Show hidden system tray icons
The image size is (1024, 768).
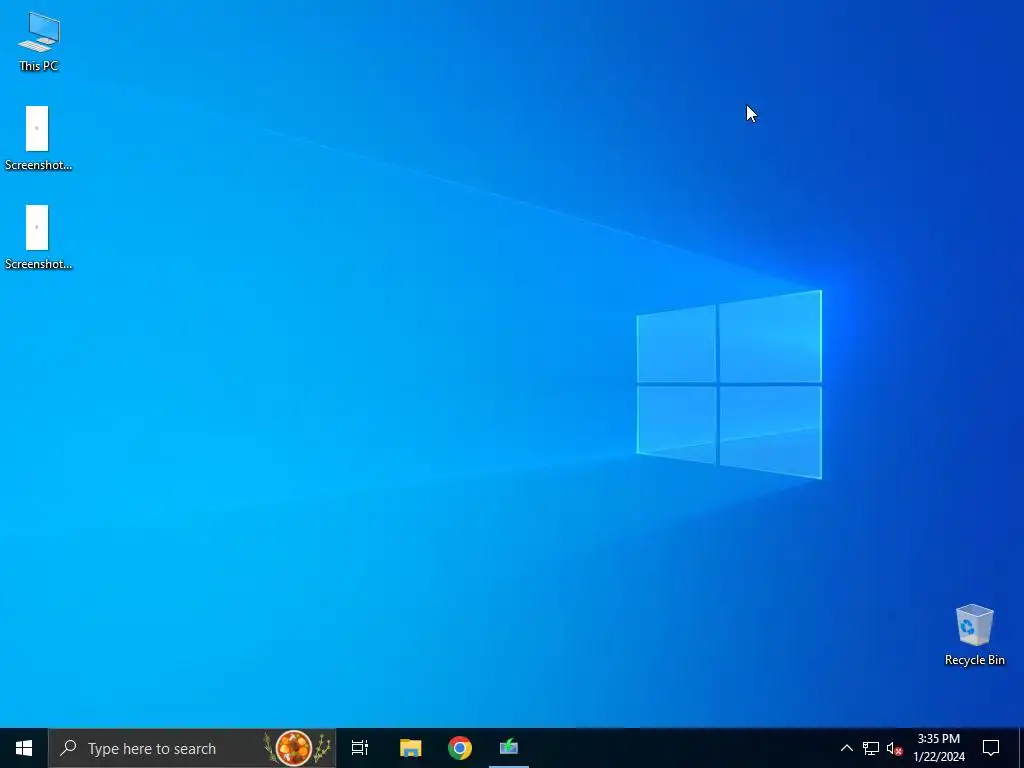[x=846, y=748]
